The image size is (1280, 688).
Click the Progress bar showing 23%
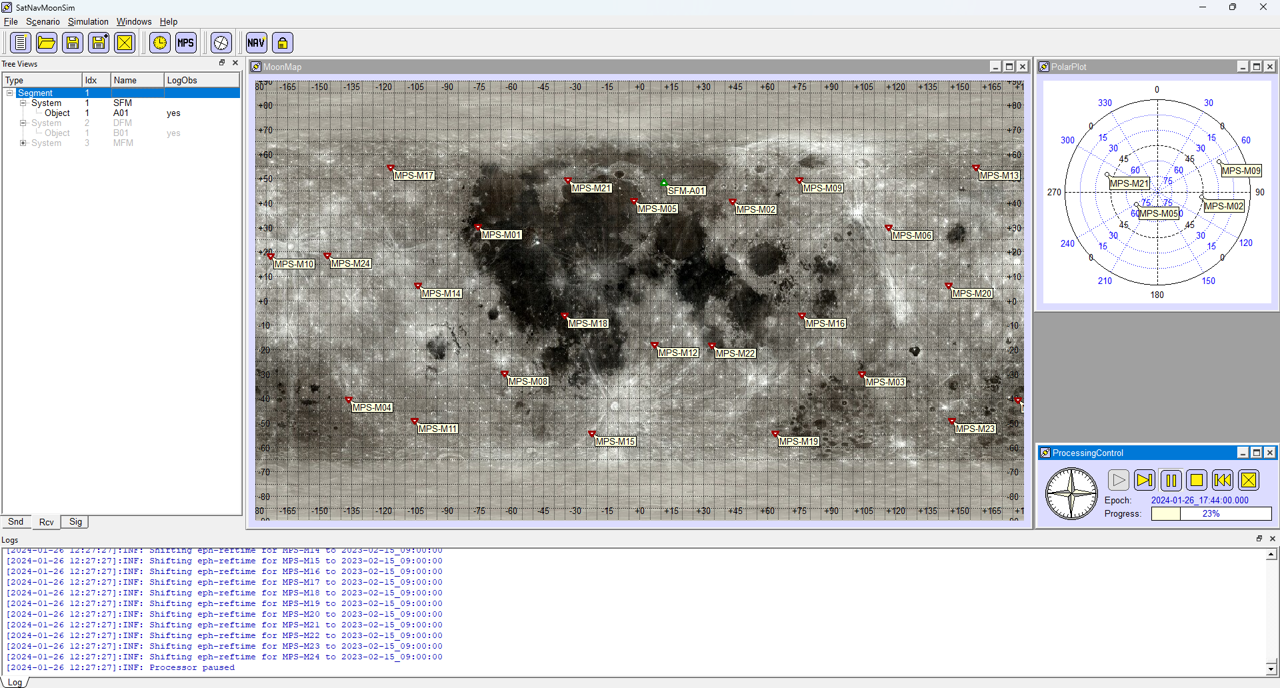tap(1210, 513)
